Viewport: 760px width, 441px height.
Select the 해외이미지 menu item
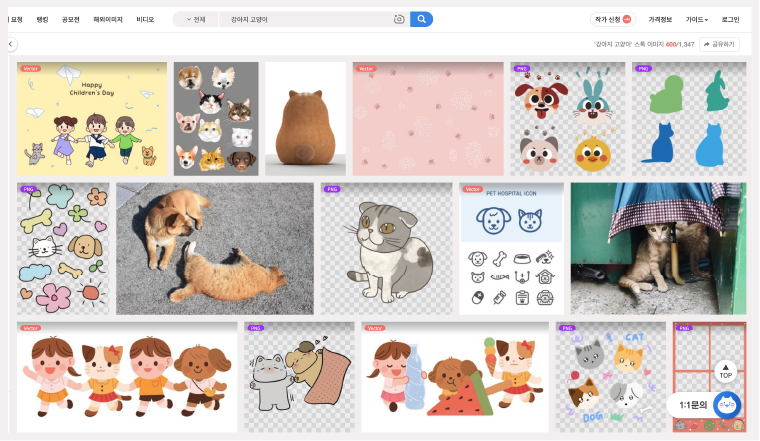pyautogui.click(x=106, y=19)
